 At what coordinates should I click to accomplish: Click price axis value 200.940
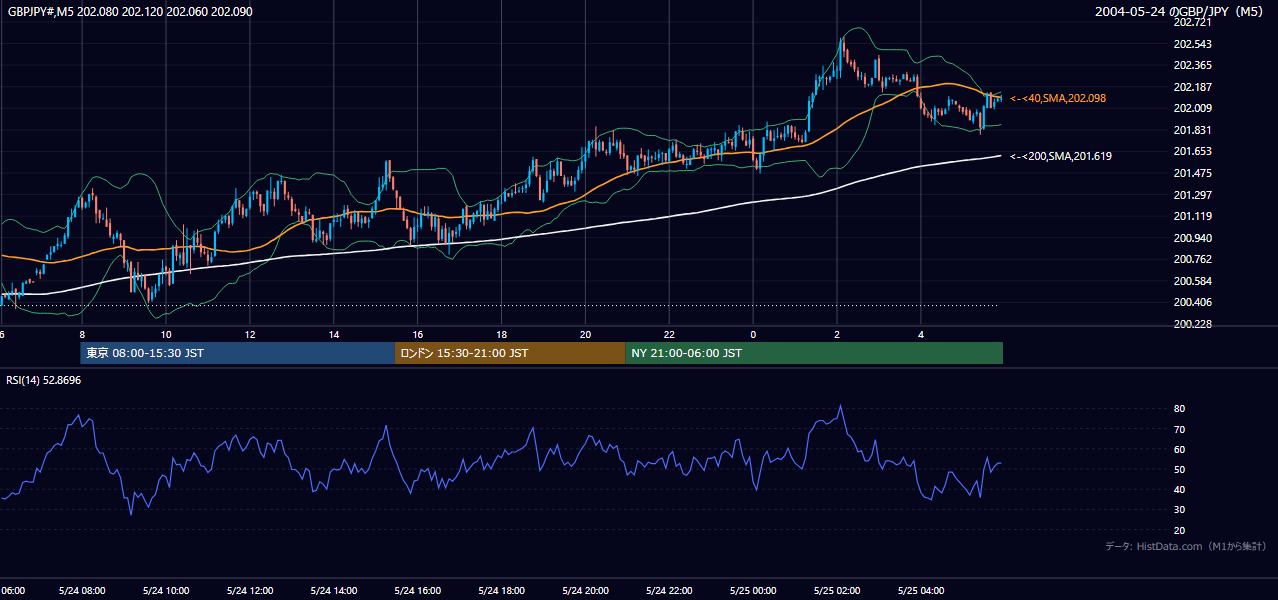click(1192, 238)
